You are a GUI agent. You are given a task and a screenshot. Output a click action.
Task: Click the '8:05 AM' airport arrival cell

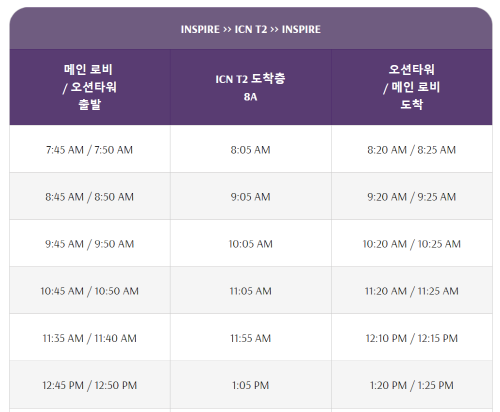(251, 149)
